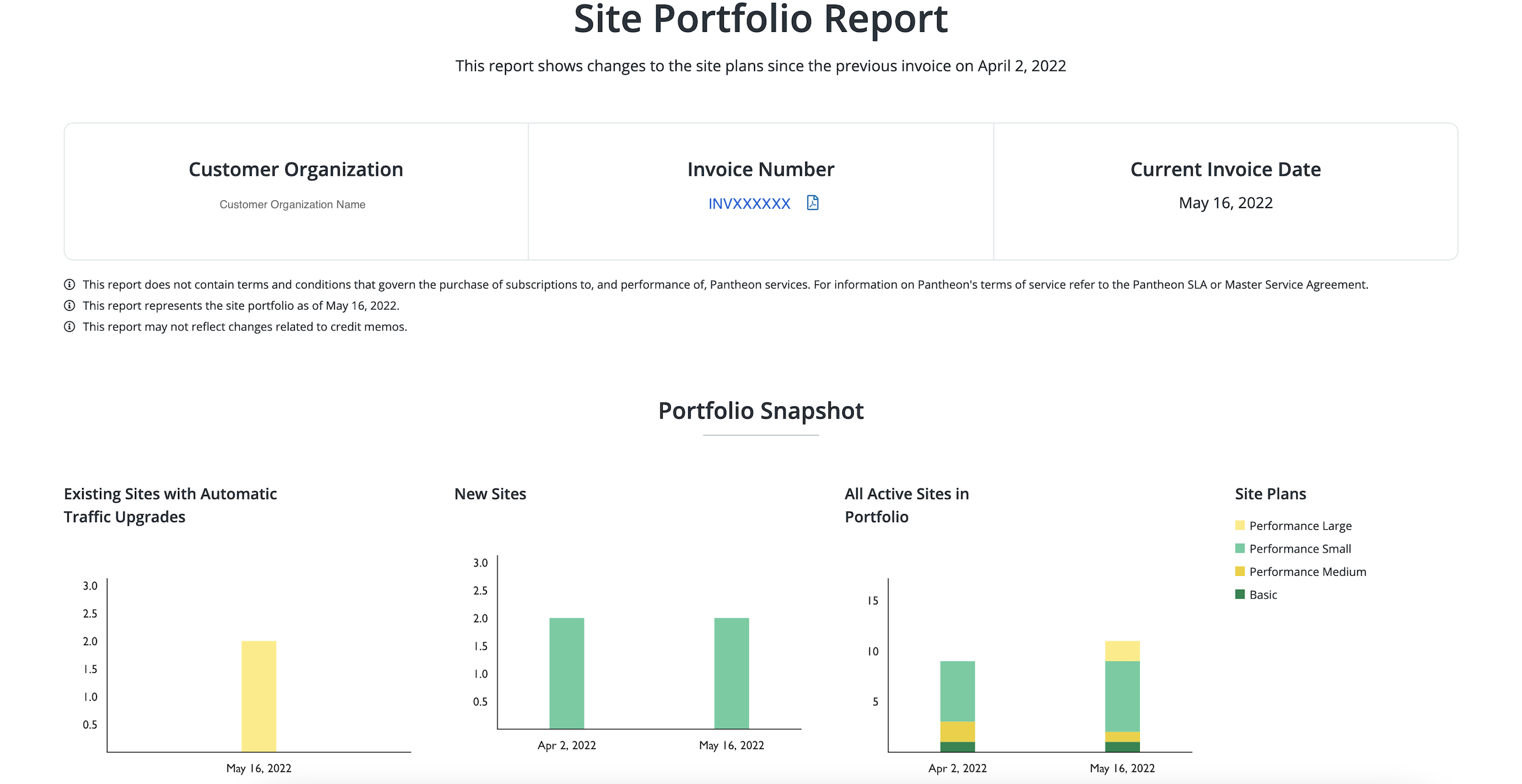
Task: Click the info icon about credit memos
Action: [x=70, y=326]
